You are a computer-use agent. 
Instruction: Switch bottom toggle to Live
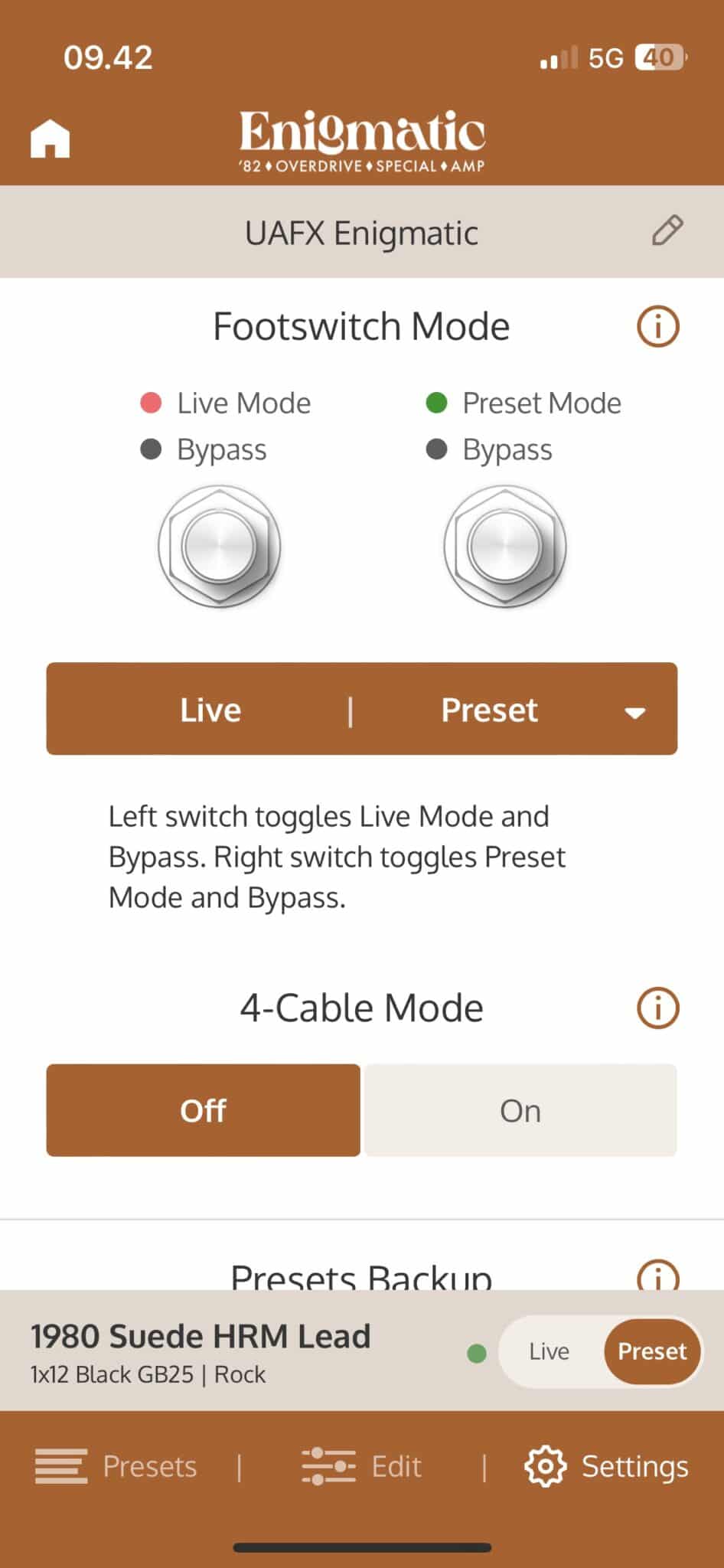pos(550,1351)
